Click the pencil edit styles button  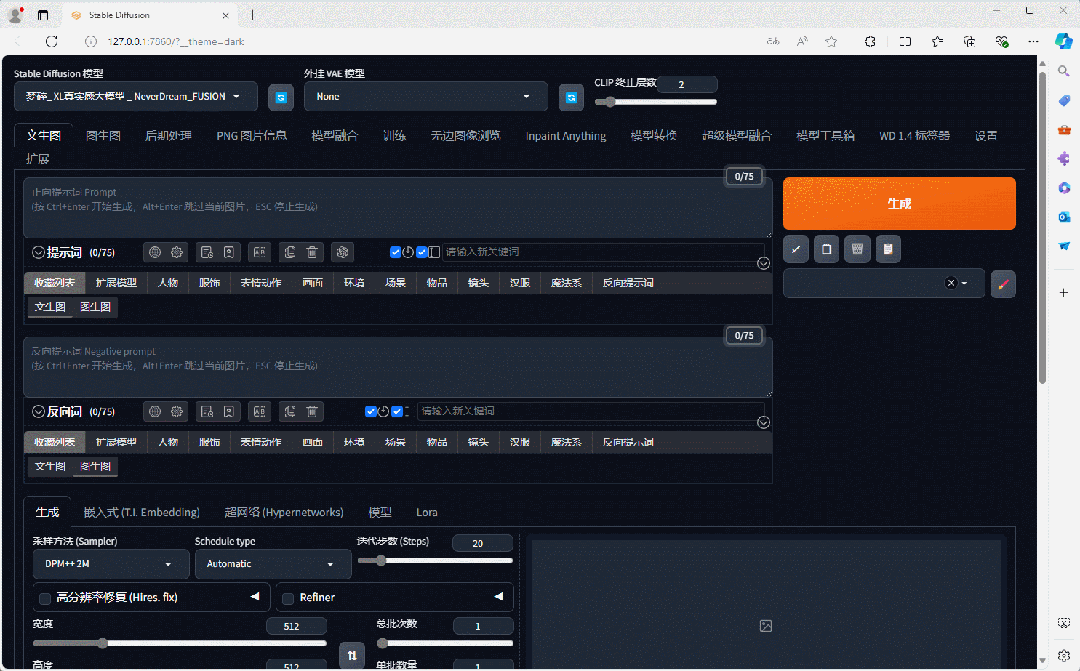click(x=1003, y=284)
